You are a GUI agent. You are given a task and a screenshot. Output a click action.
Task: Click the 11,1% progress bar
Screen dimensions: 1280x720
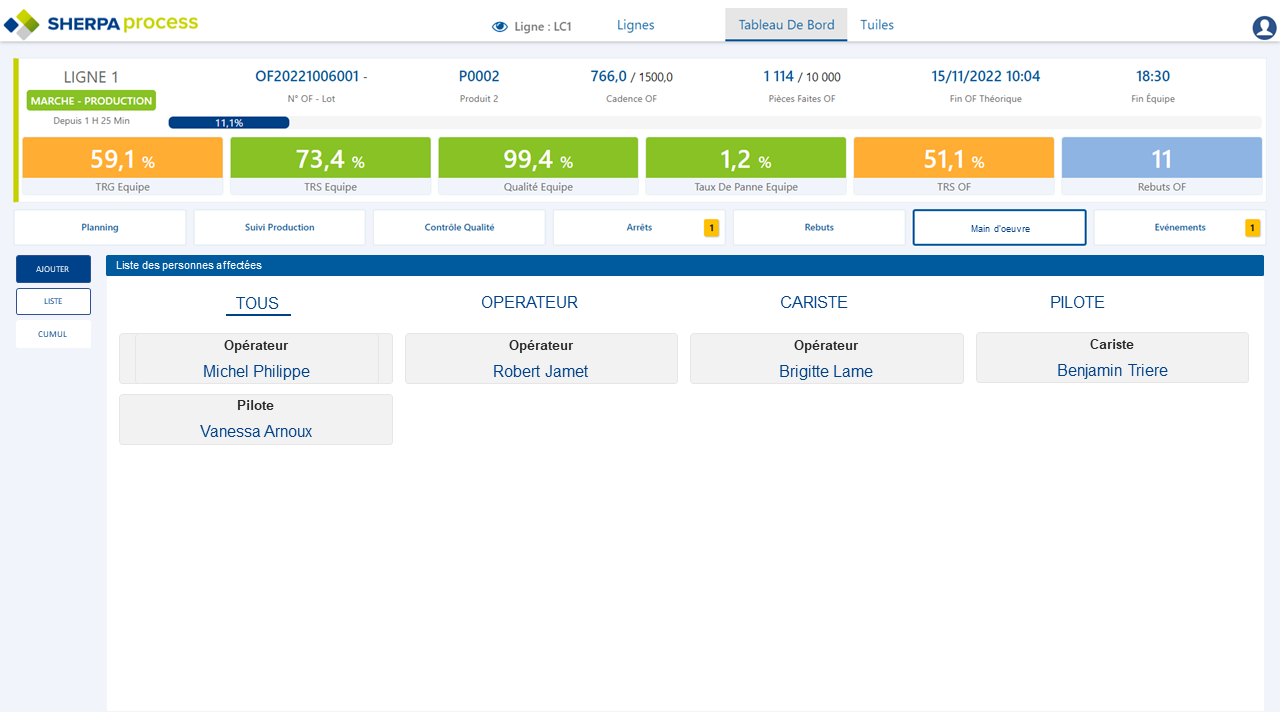229,123
